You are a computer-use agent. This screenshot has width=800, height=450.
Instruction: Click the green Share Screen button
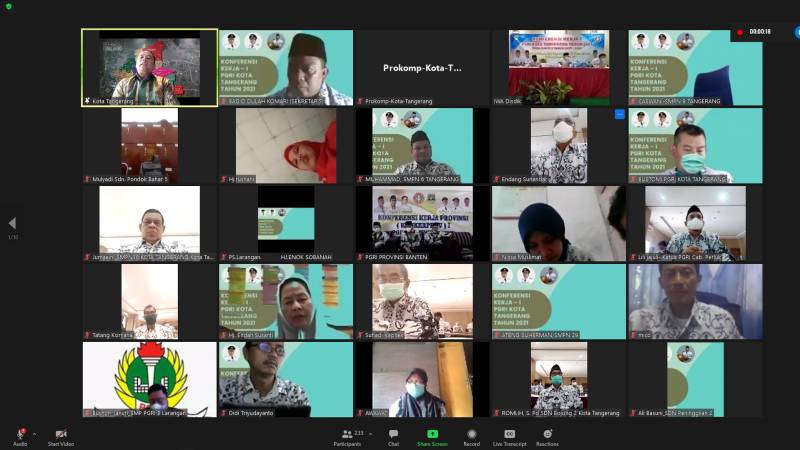click(x=431, y=434)
